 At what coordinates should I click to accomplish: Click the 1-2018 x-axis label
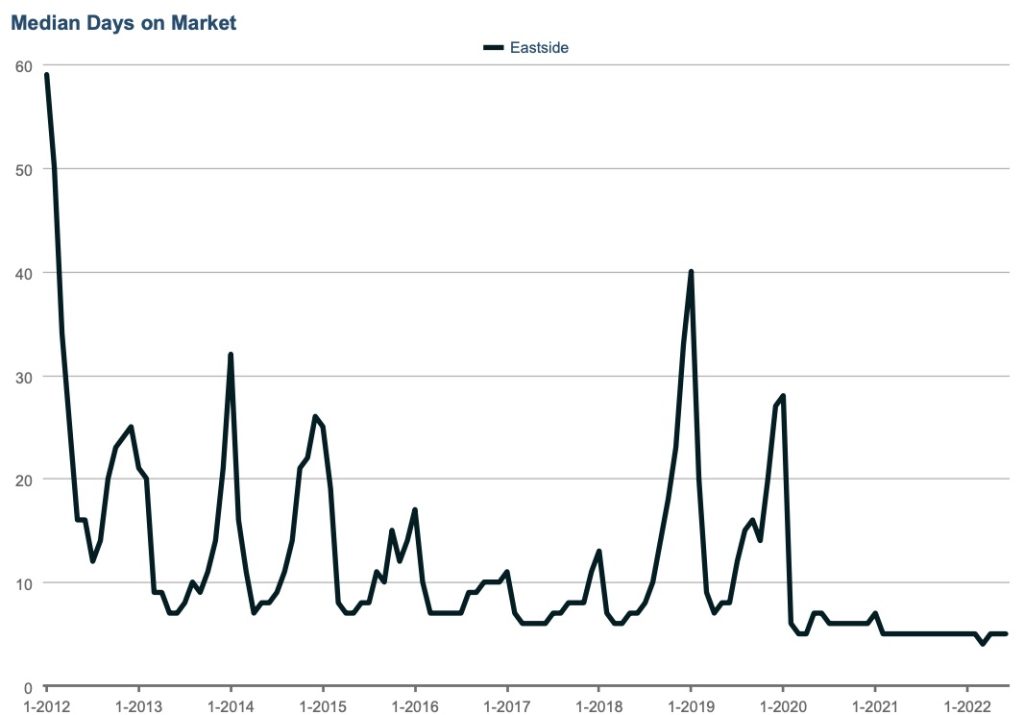tap(598, 704)
